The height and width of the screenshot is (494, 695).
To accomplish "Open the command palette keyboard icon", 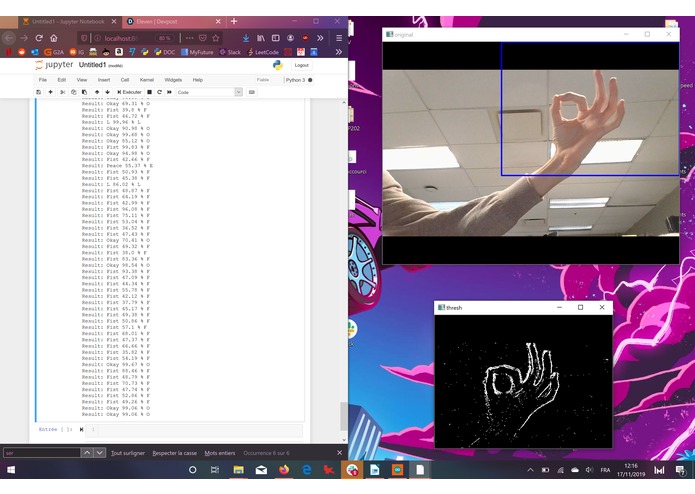I will coord(252,92).
